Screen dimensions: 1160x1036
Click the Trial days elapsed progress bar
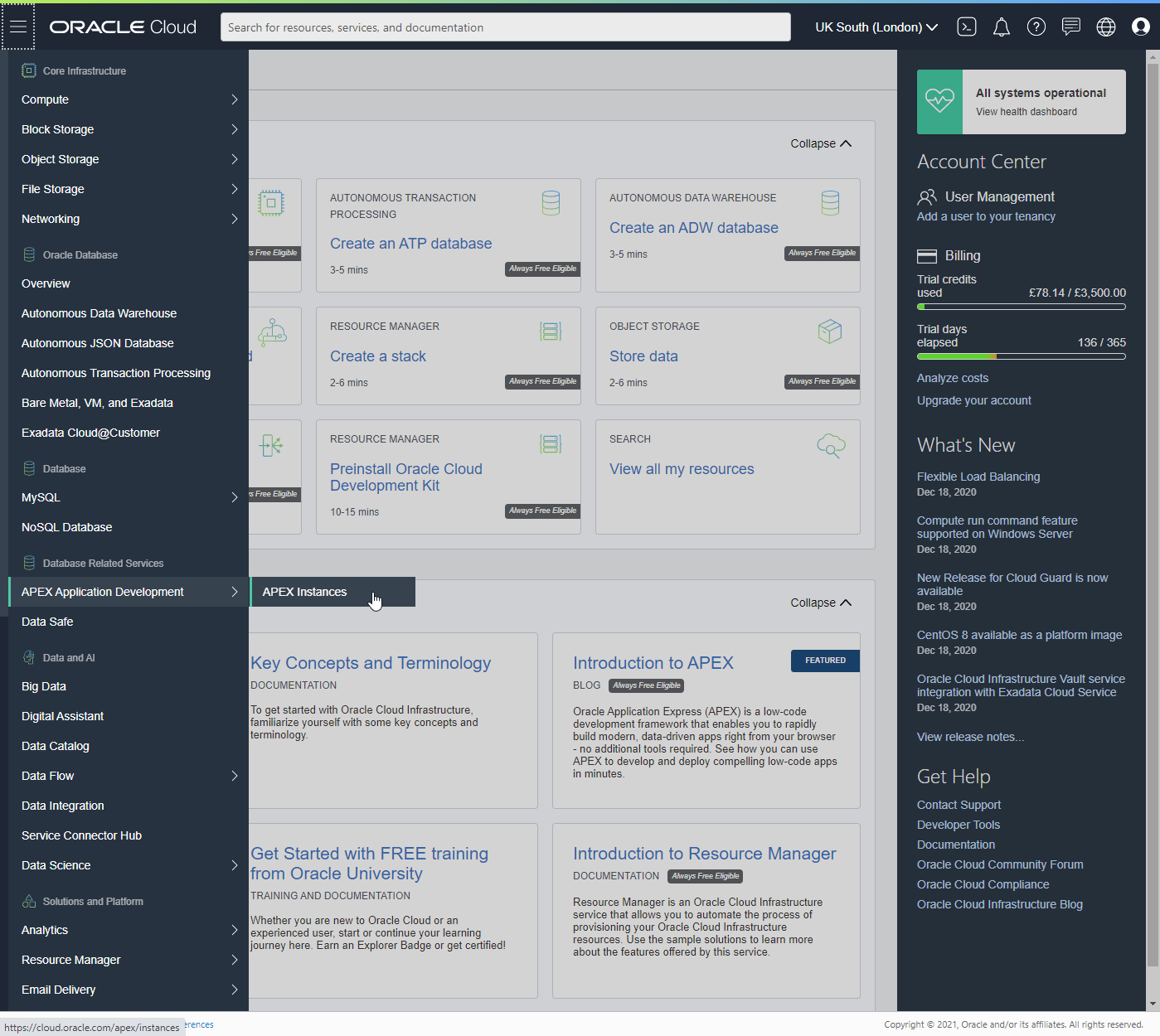coord(1022,356)
